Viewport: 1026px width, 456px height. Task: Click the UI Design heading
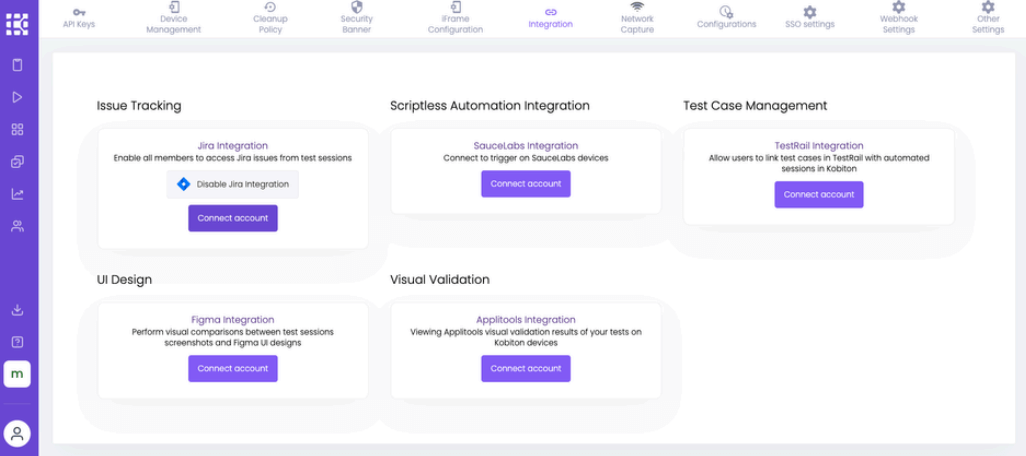124,279
